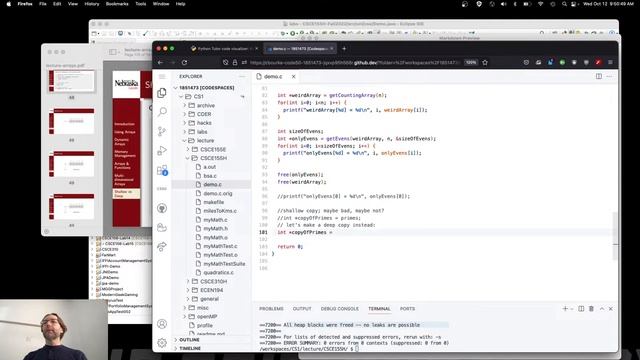The height and width of the screenshot is (360, 640).
Task: Open the Manage gear in activity bar
Action: pos(162,342)
